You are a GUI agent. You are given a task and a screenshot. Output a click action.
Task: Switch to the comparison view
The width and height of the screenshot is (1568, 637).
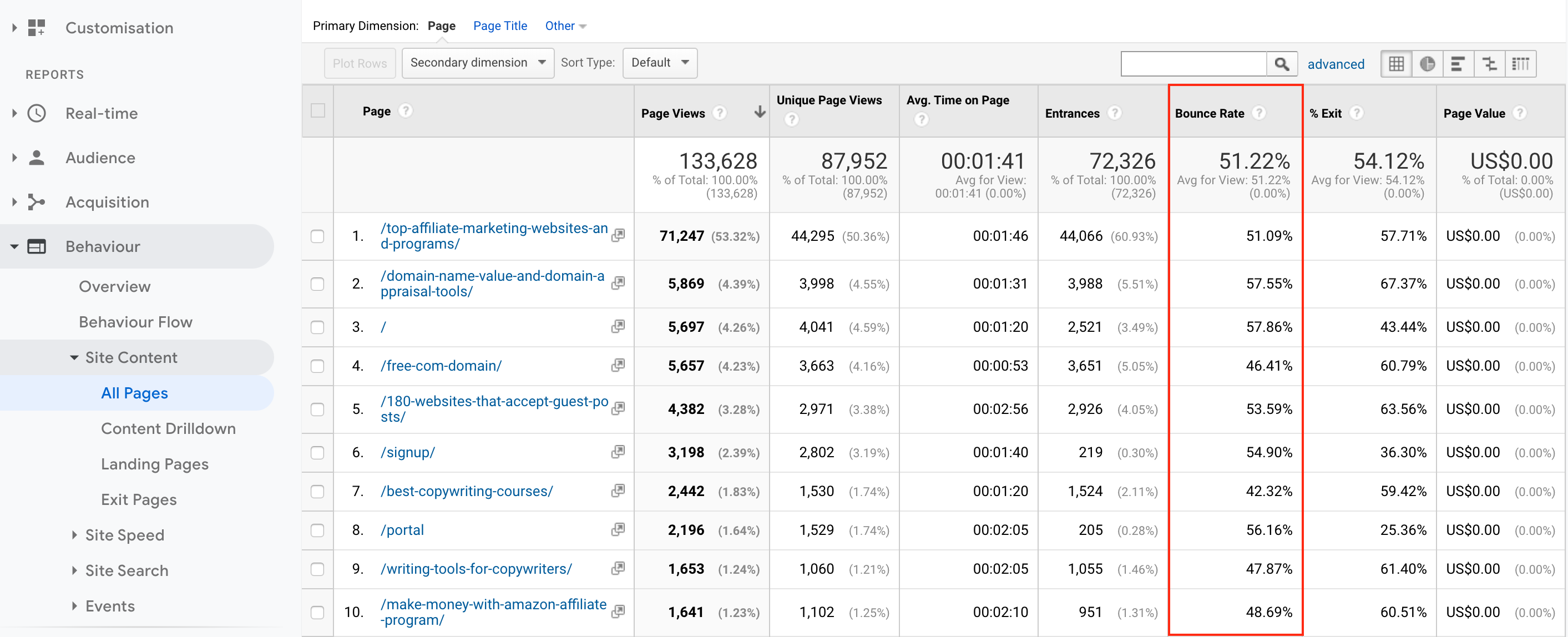point(1489,63)
